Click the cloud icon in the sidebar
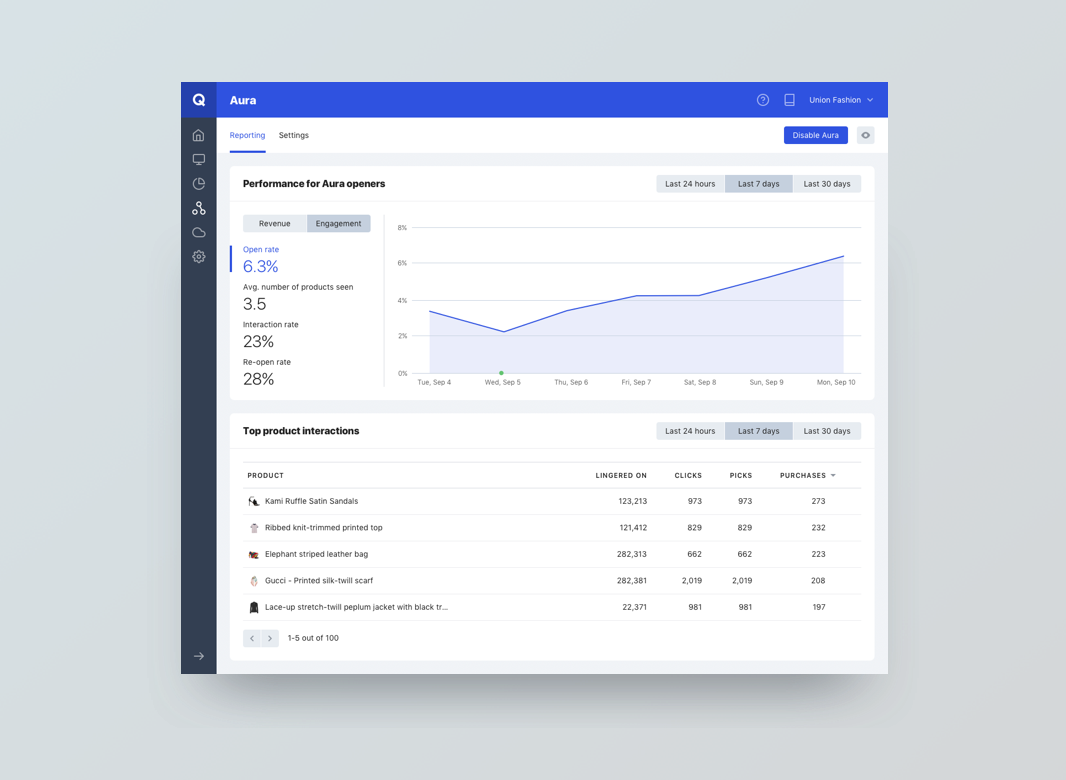 coord(199,232)
